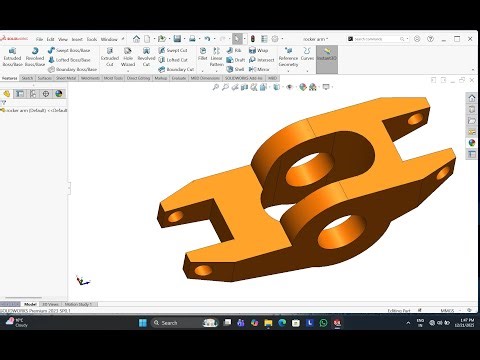Select the Swept Cut tool

click(x=173, y=50)
